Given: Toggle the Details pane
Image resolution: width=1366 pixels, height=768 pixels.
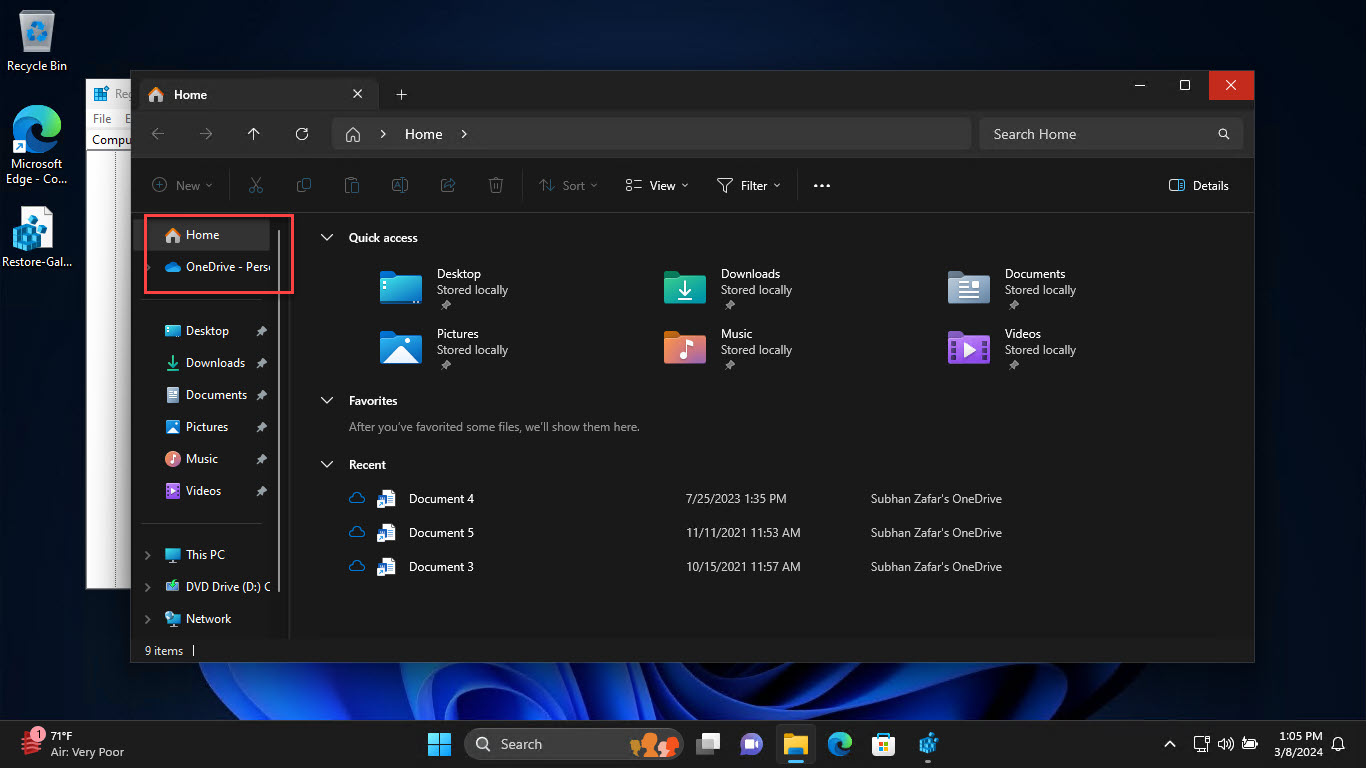Looking at the screenshot, I should (x=1198, y=185).
